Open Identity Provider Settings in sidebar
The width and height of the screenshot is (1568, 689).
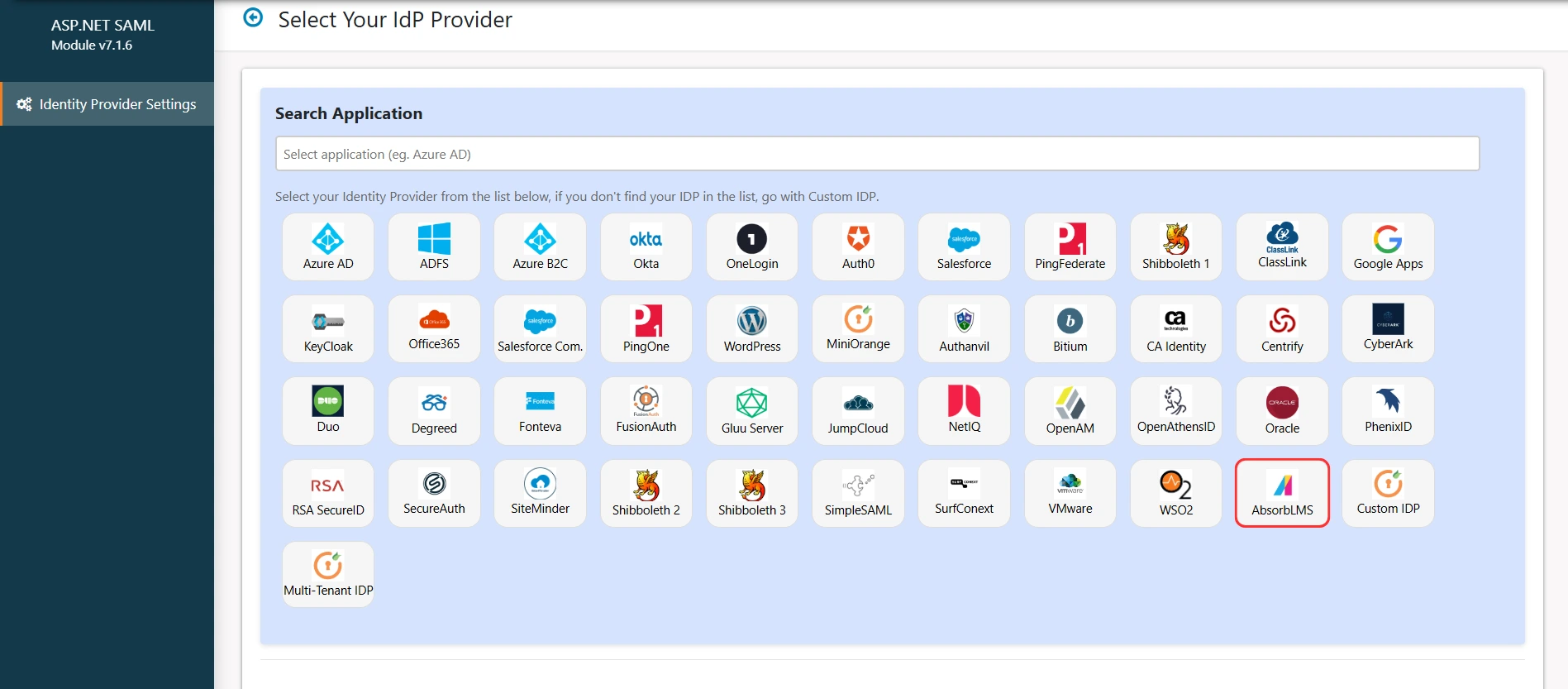(x=107, y=104)
